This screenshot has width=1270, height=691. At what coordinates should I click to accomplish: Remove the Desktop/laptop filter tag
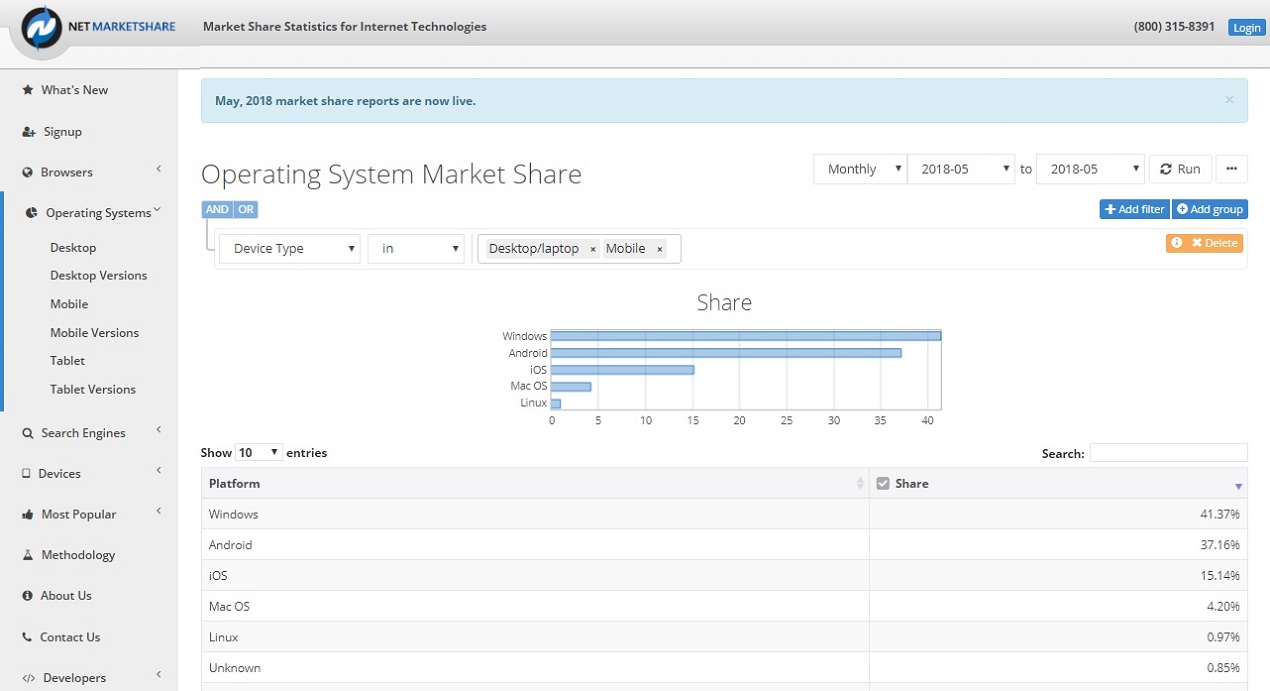coord(593,249)
